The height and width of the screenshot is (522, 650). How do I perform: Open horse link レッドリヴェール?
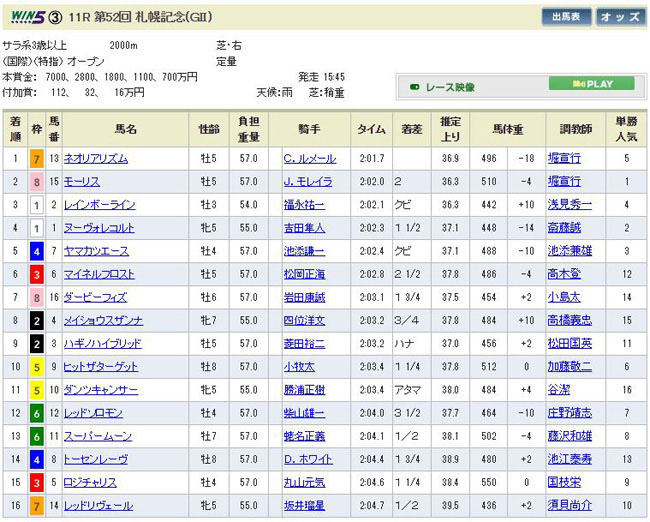point(98,506)
